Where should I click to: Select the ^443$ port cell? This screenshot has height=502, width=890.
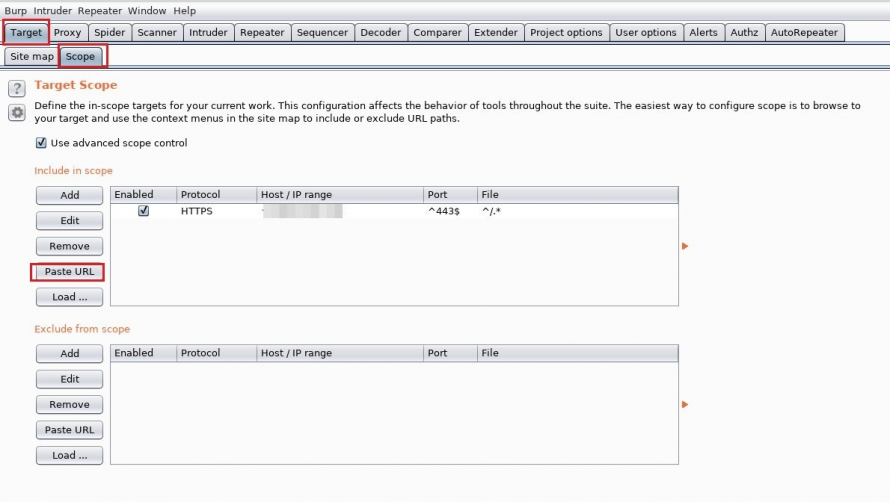450,211
